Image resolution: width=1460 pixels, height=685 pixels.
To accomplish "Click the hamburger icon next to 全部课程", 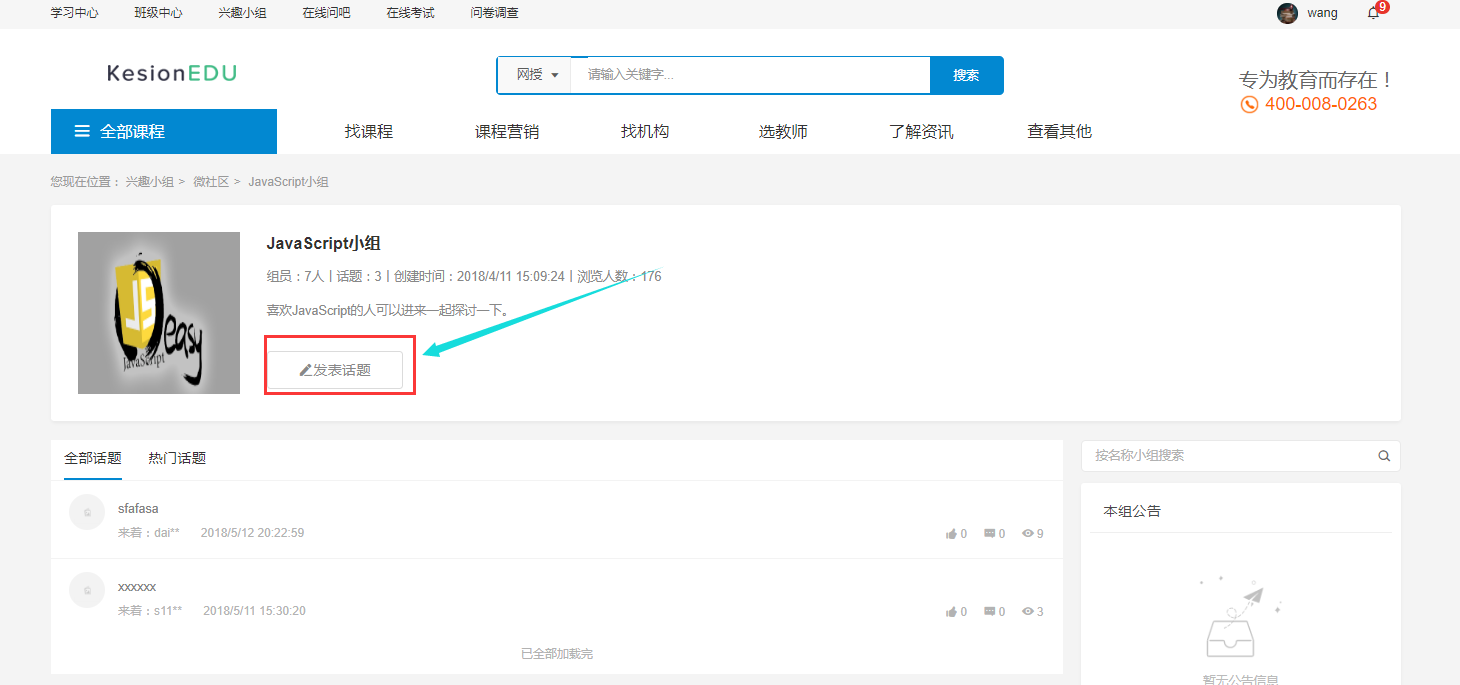I will click(81, 131).
